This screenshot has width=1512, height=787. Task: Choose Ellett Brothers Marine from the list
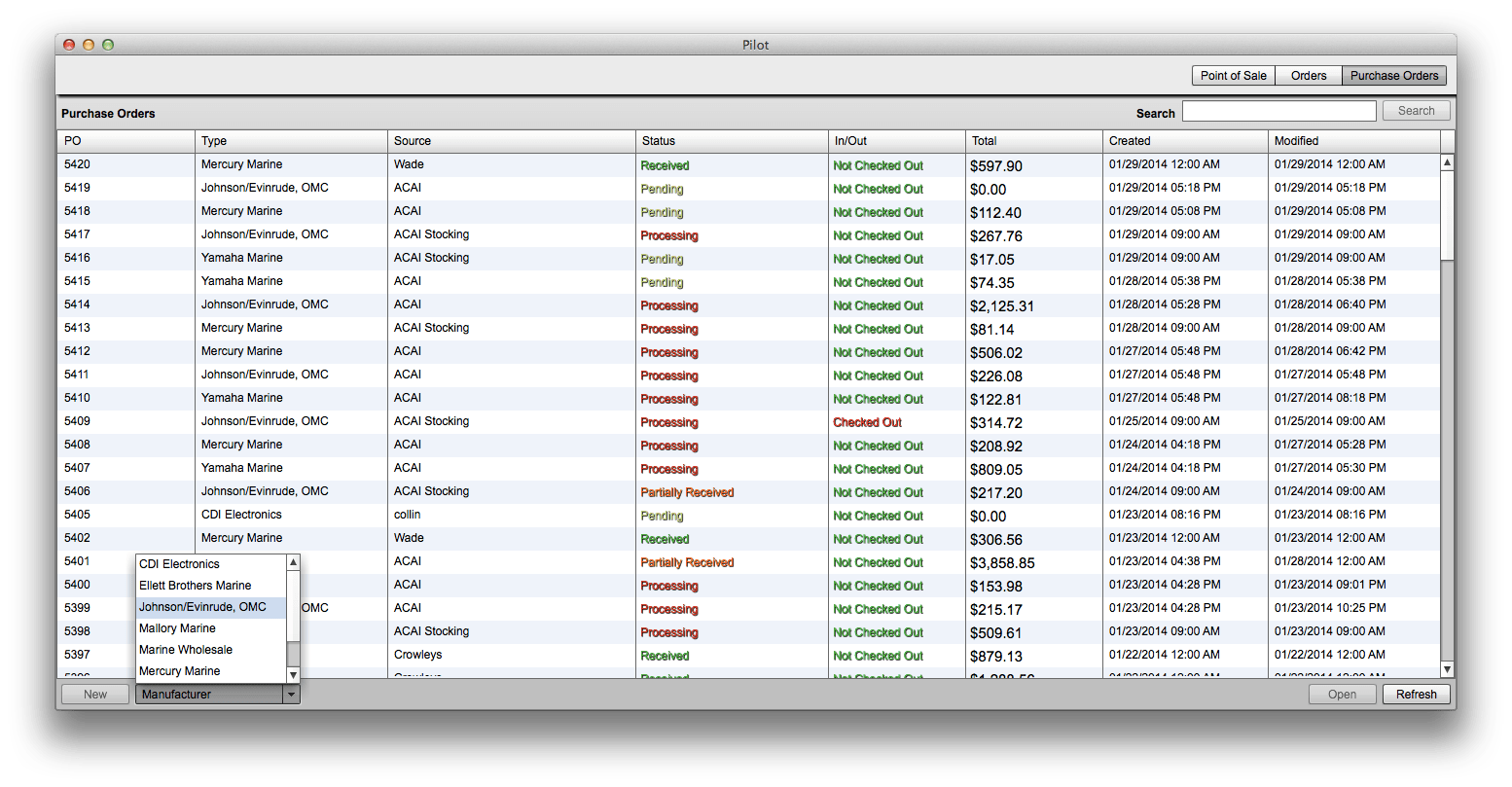tap(195, 586)
